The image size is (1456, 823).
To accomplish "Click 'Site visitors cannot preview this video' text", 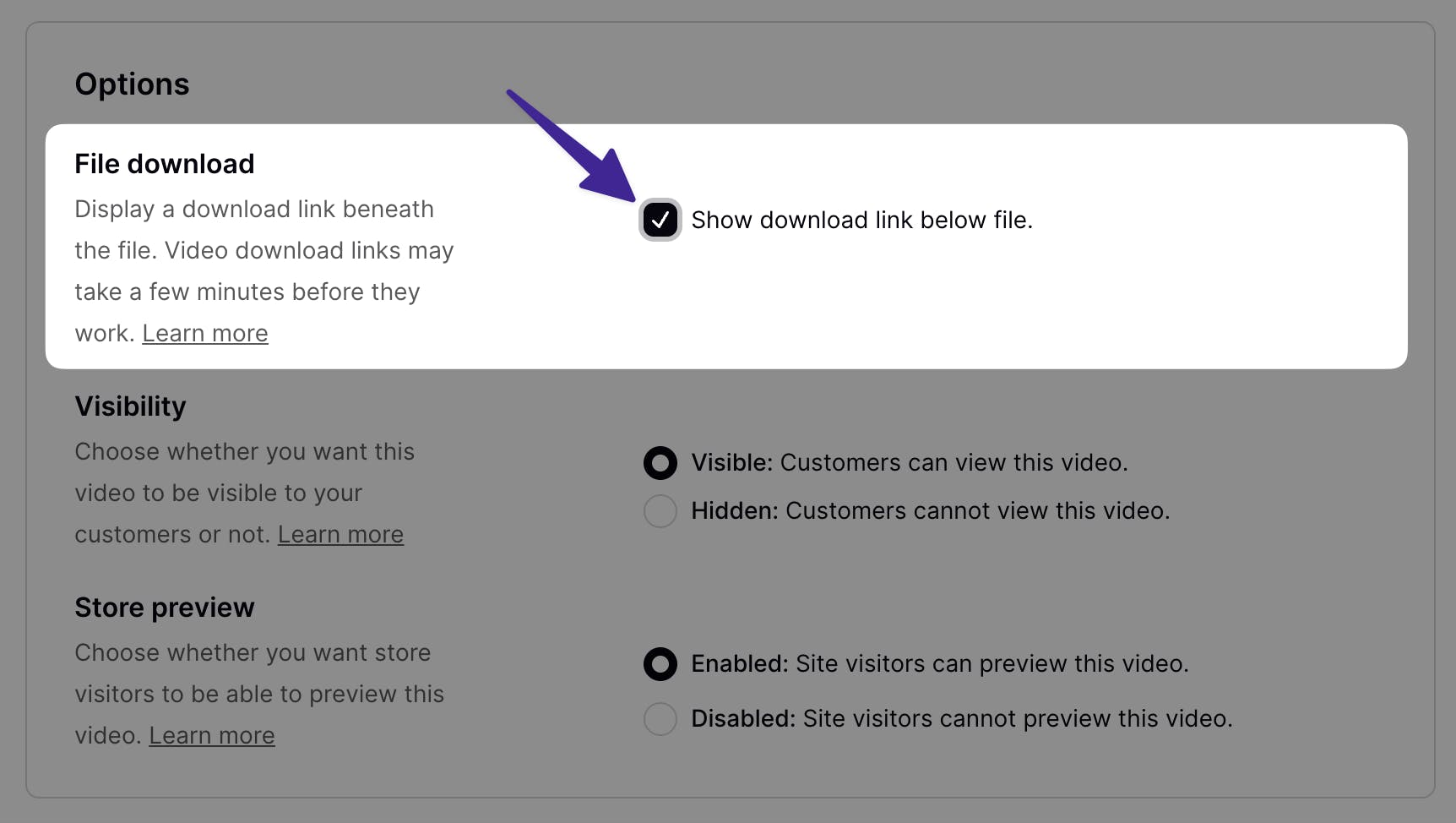I will [x=1017, y=719].
